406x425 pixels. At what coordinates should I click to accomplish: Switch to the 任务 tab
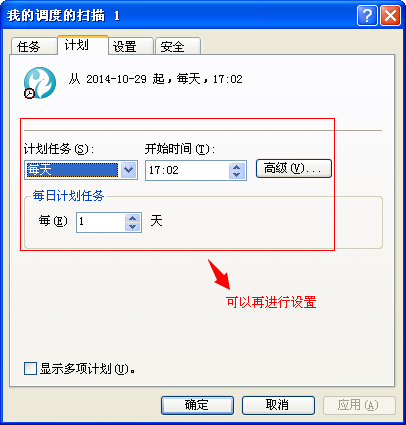(34, 46)
